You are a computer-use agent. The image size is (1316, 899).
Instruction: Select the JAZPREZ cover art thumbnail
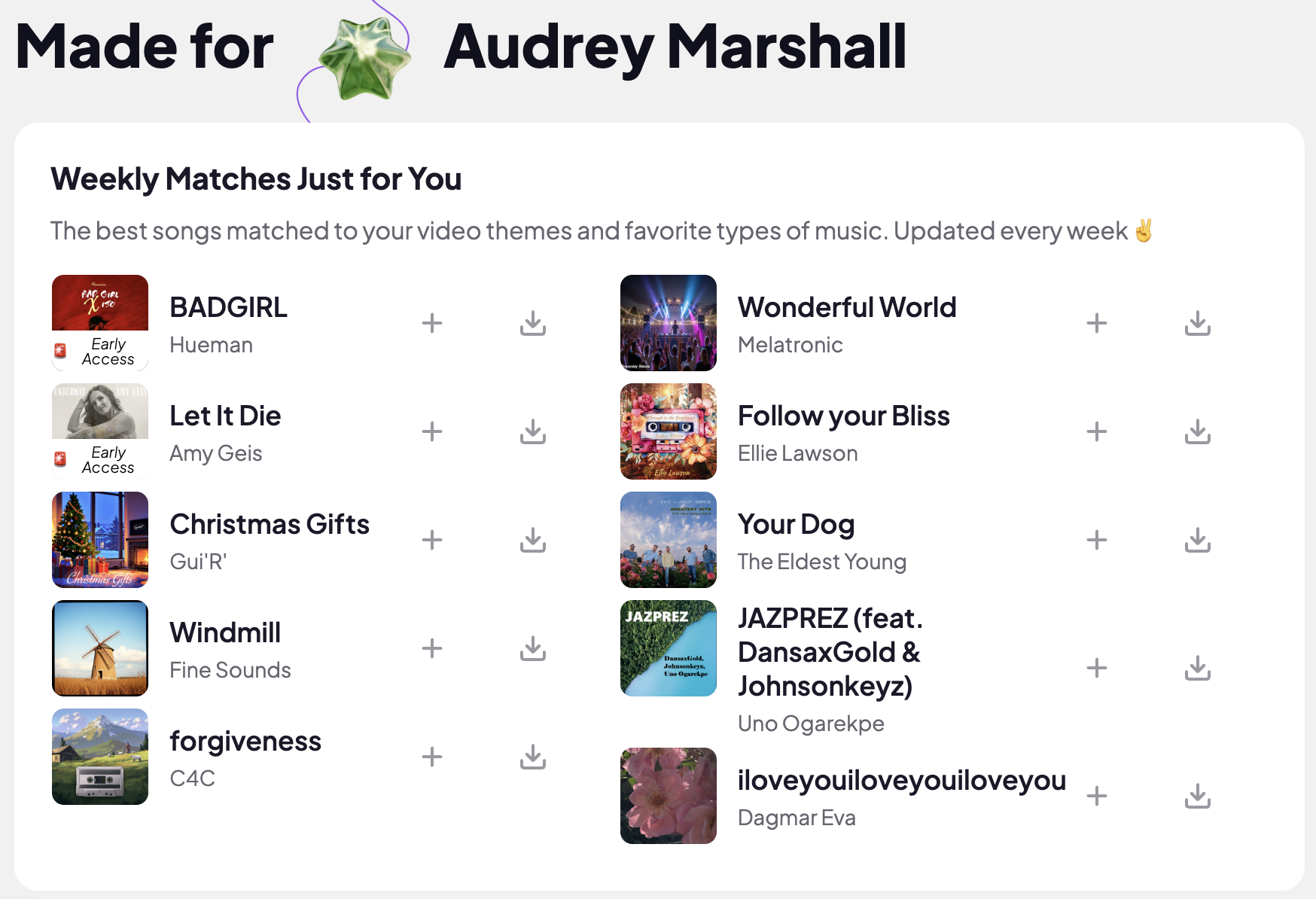669,648
